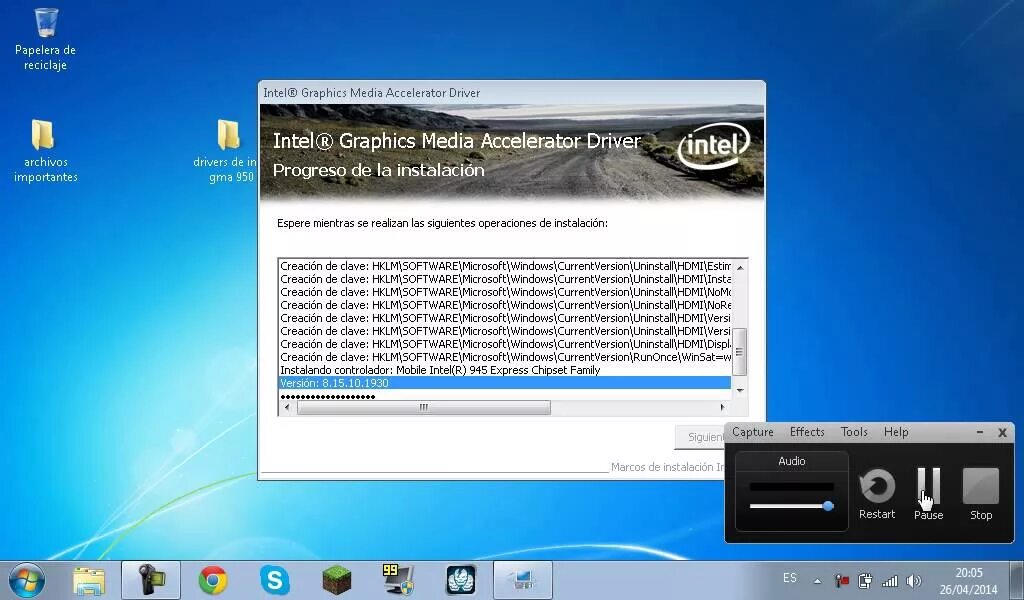Image resolution: width=1024 pixels, height=600 pixels.
Task: Select the log line ending HDMI\Displ
Action: coord(504,344)
